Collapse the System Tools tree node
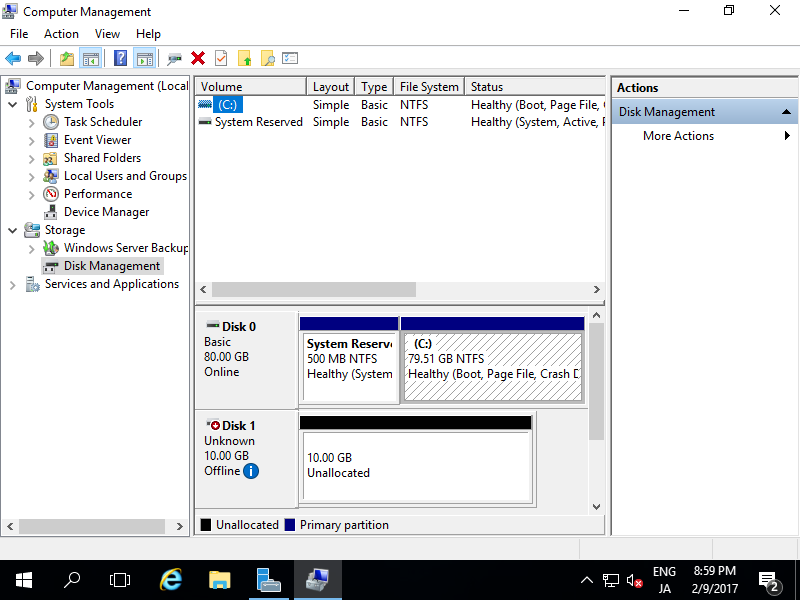This screenshot has width=800, height=600. pos(13,105)
